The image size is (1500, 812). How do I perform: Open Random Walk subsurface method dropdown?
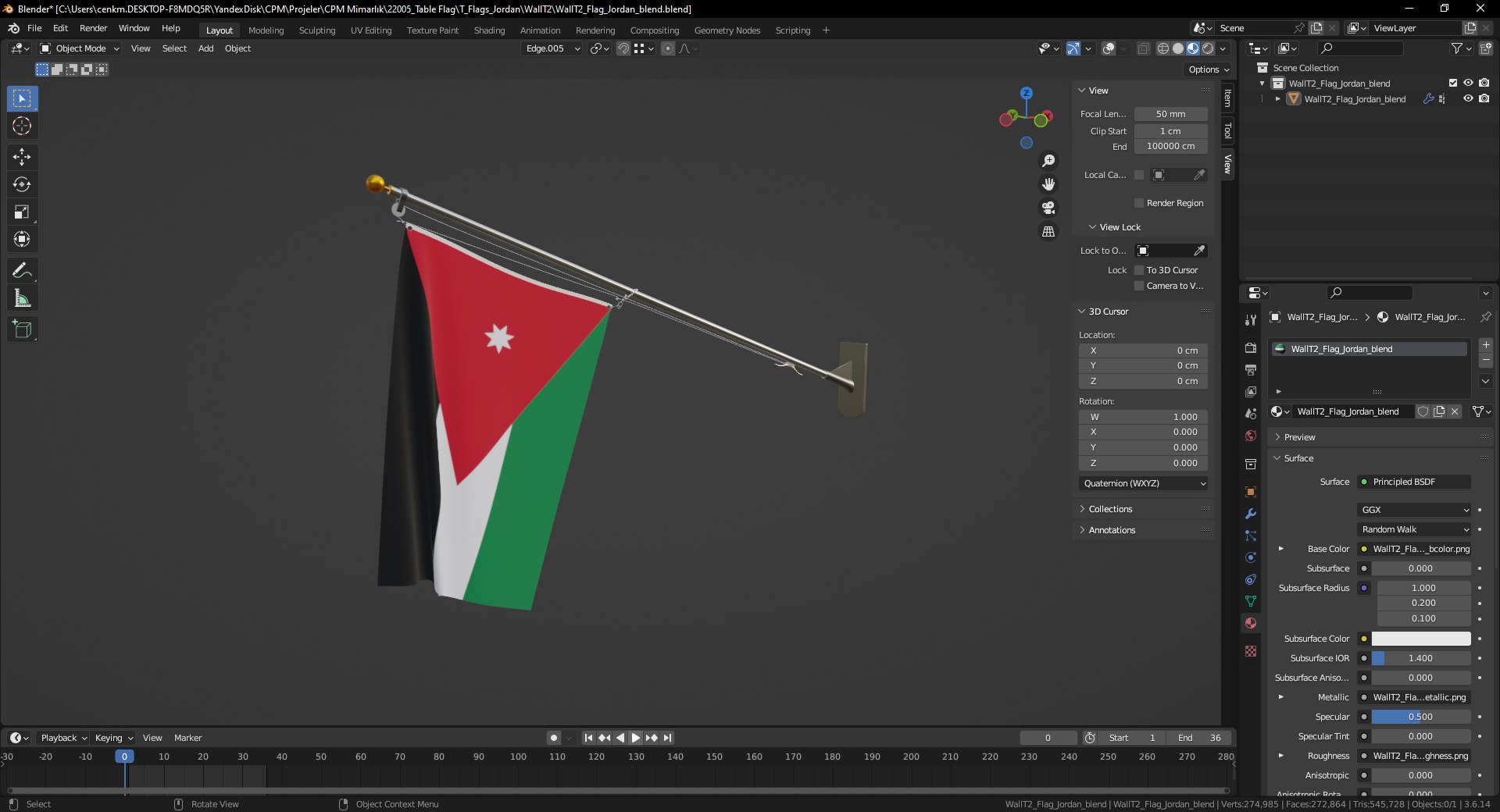(1415, 529)
